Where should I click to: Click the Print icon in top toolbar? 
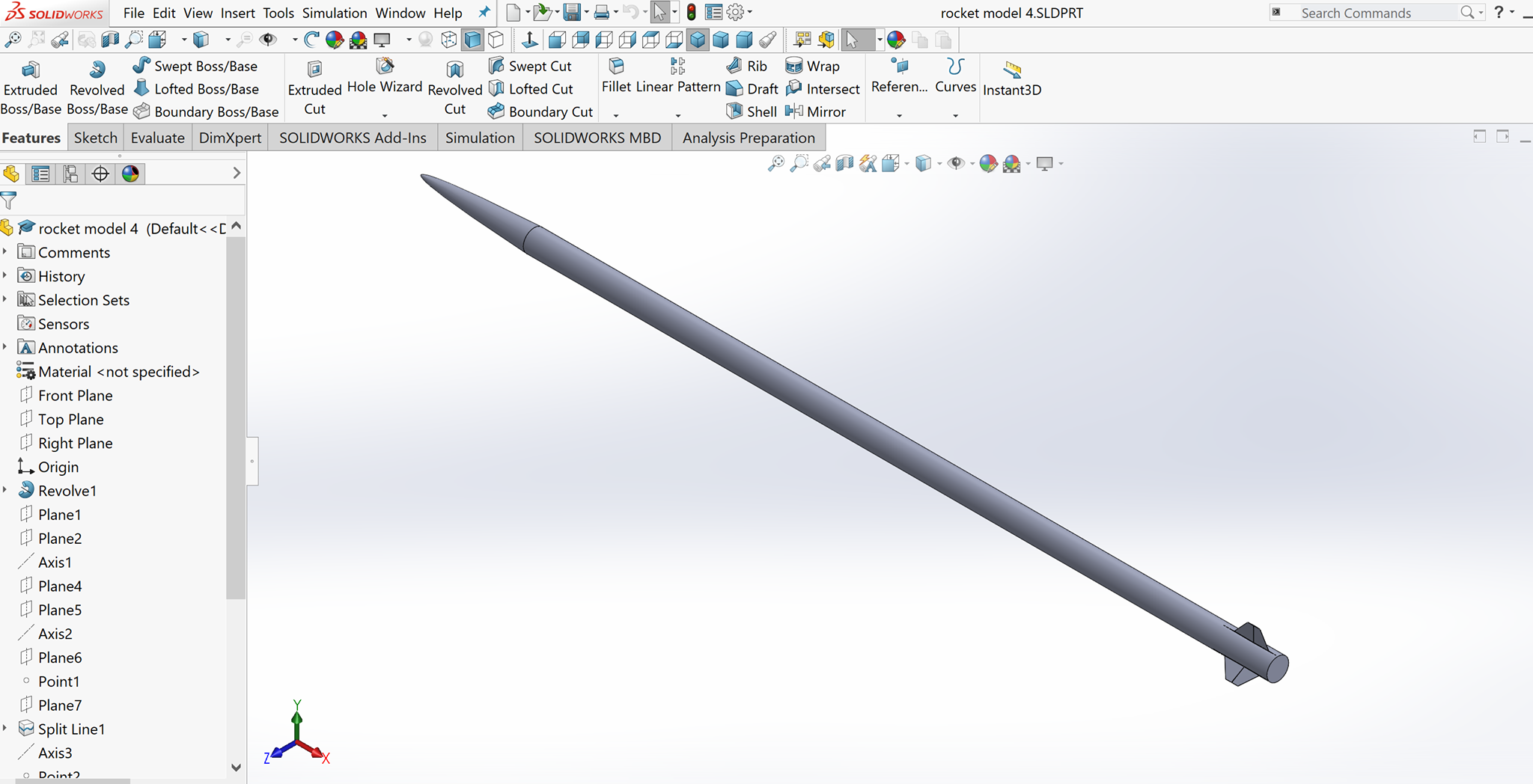(x=601, y=13)
